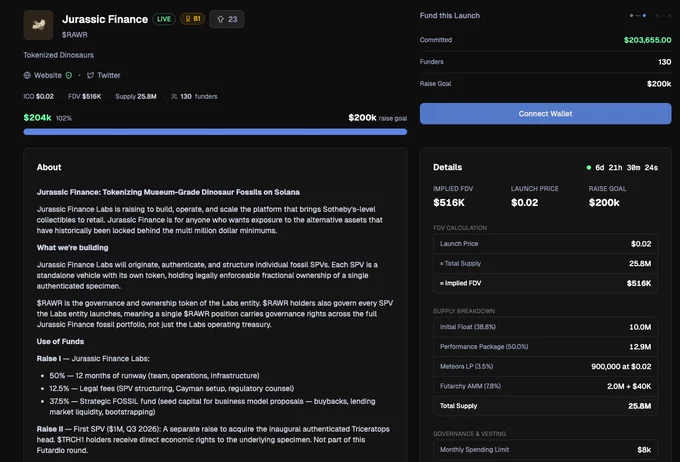680x462 pixels.
Task: Click the About section heading
Action: tap(49, 167)
